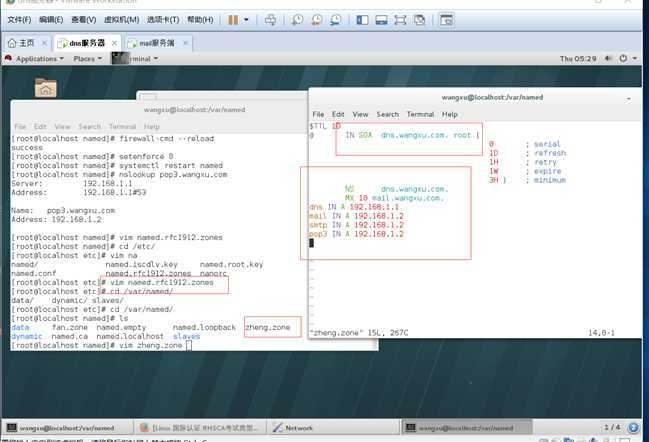Click the Red Hat logo in Applications

(8, 59)
